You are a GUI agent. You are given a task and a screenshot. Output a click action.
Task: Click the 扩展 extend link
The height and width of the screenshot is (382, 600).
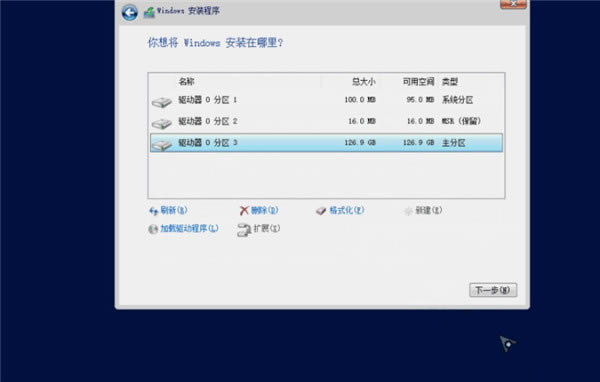[267, 229]
